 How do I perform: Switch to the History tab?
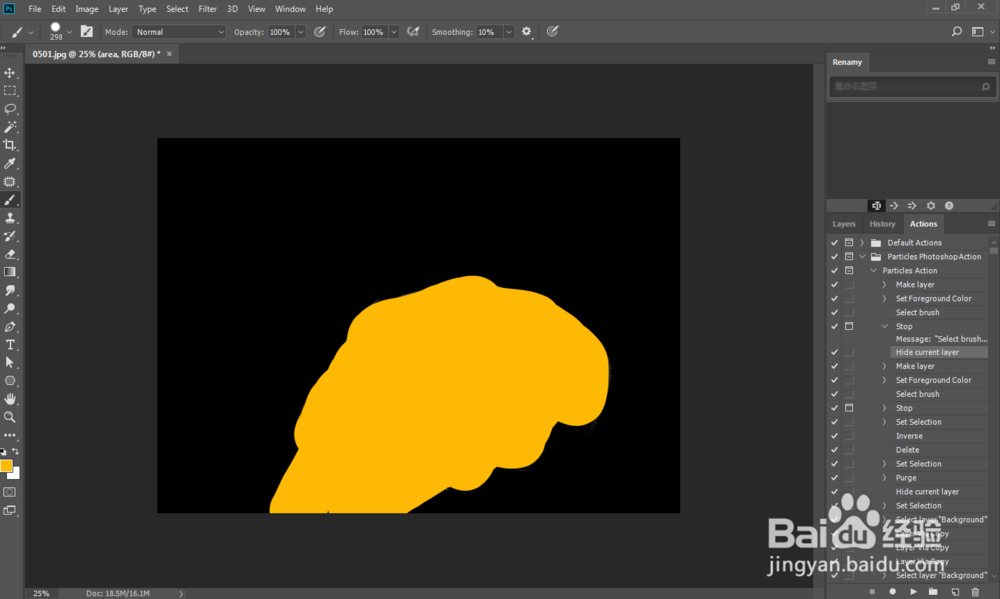[x=882, y=224]
